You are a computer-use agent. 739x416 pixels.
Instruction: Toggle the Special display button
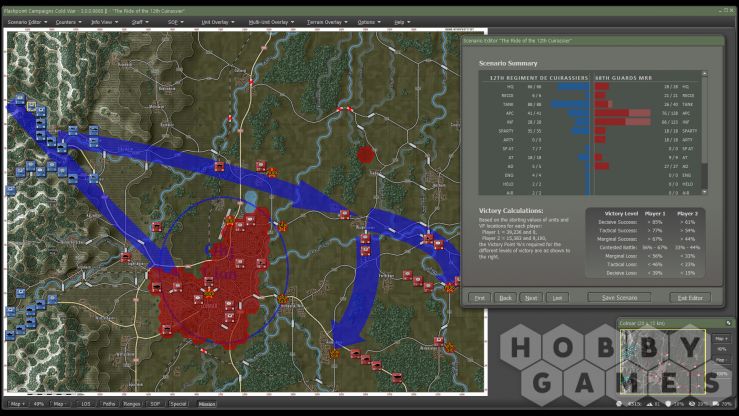[178, 404]
